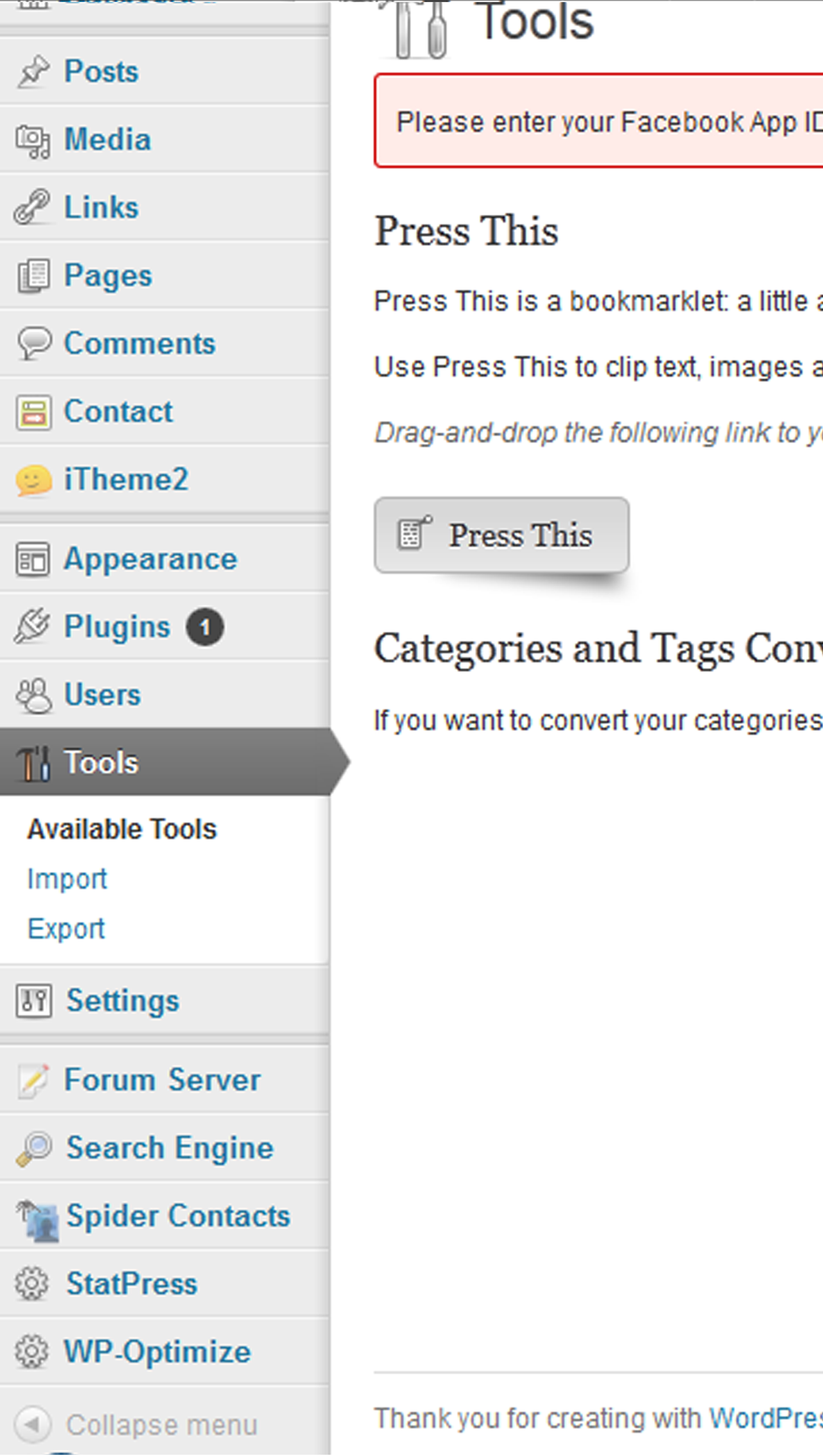This screenshot has width=823, height=1456.
Task: Click the Press This bookmarklet button
Action: coord(501,535)
